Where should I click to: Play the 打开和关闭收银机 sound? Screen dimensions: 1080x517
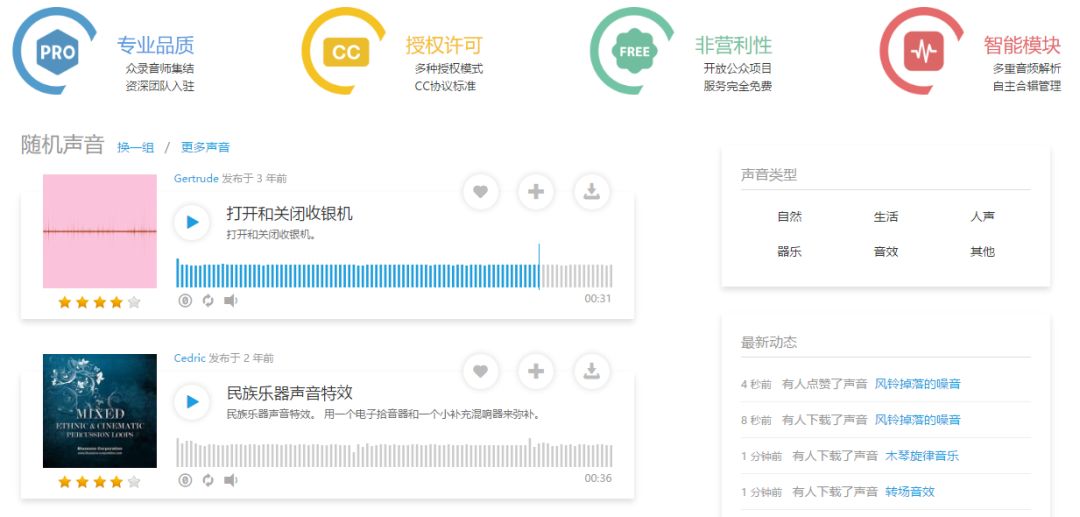pos(192,222)
